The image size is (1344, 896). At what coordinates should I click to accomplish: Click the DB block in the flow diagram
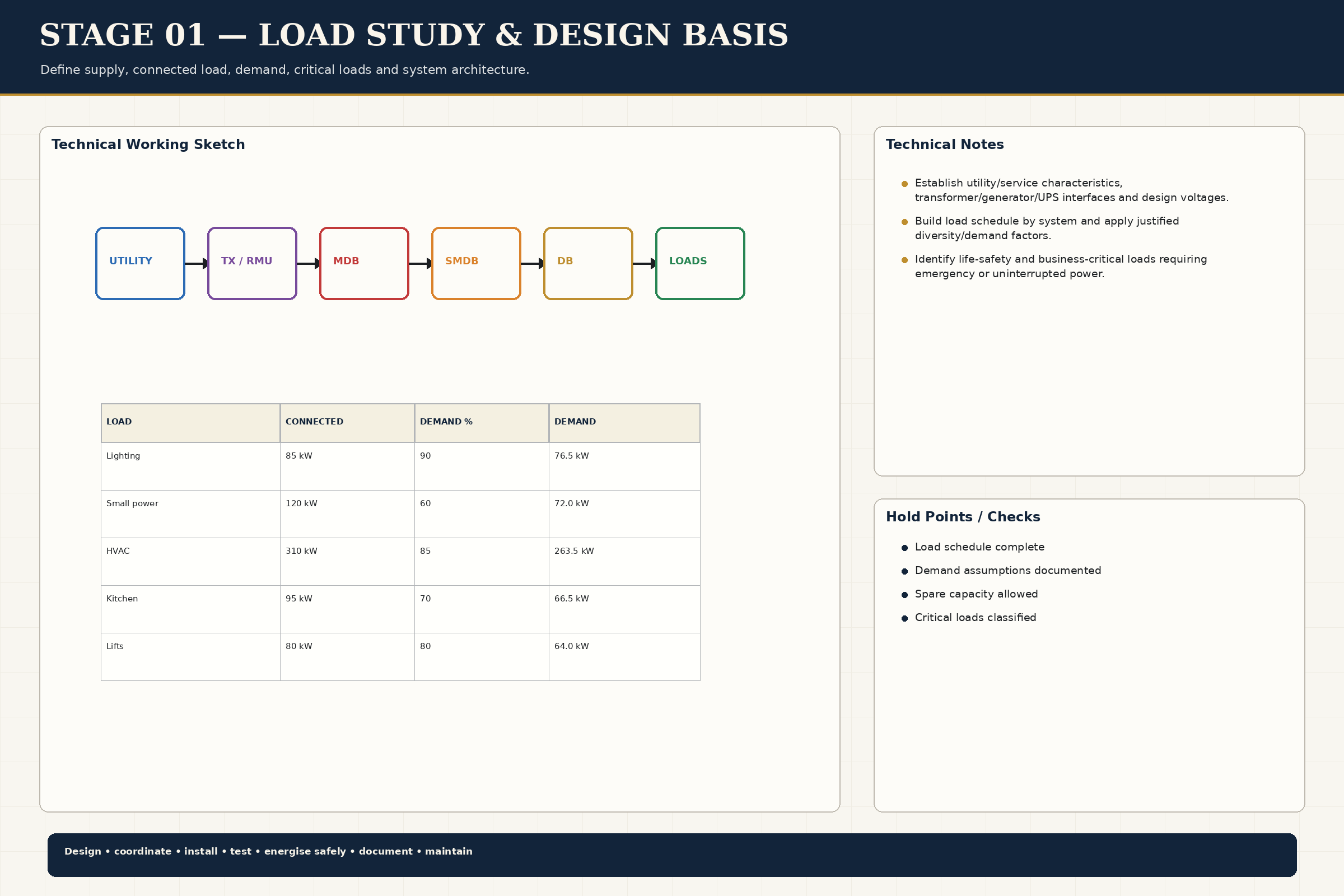tap(588, 263)
